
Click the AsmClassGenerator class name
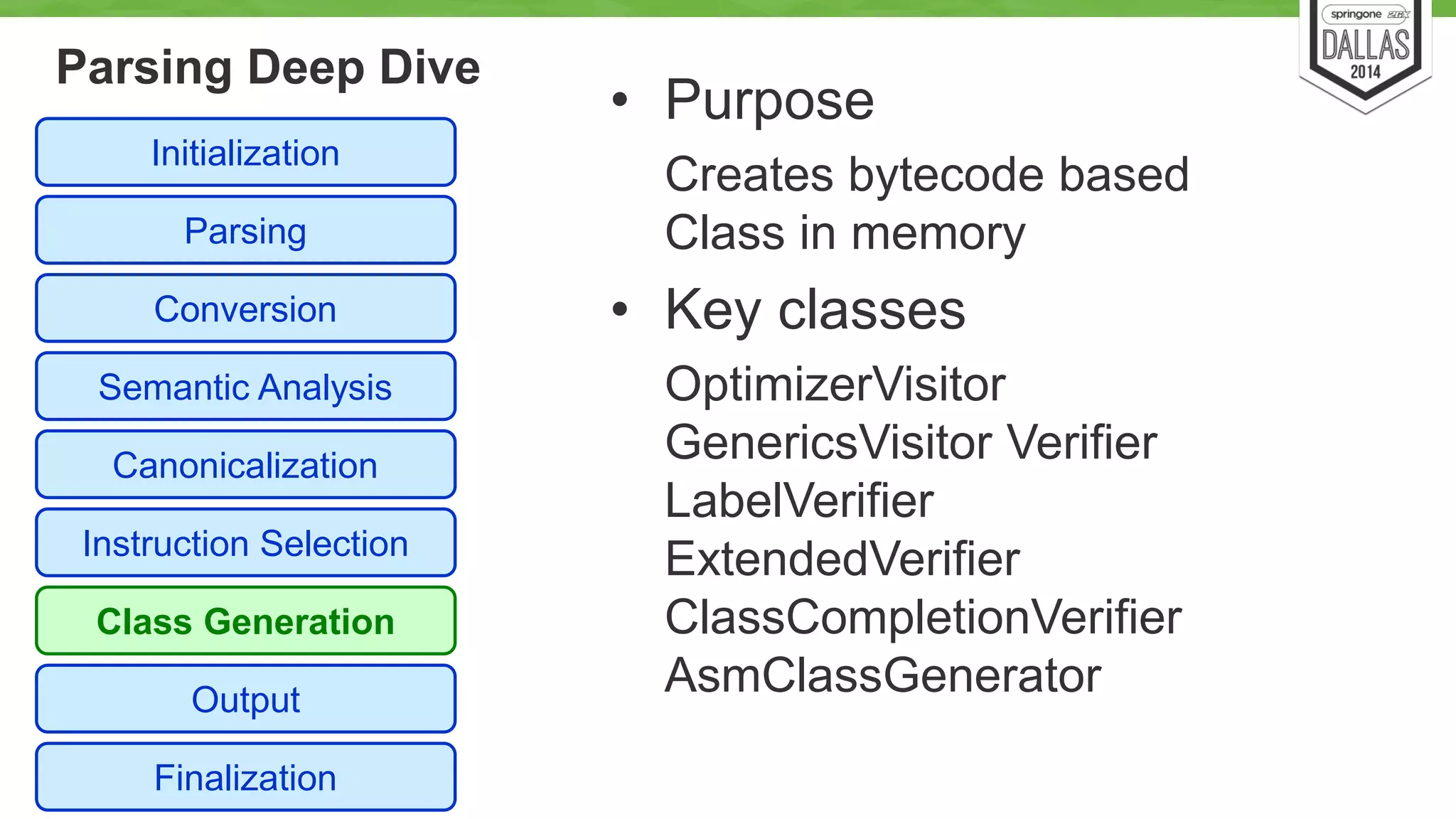pyautogui.click(x=882, y=675)
